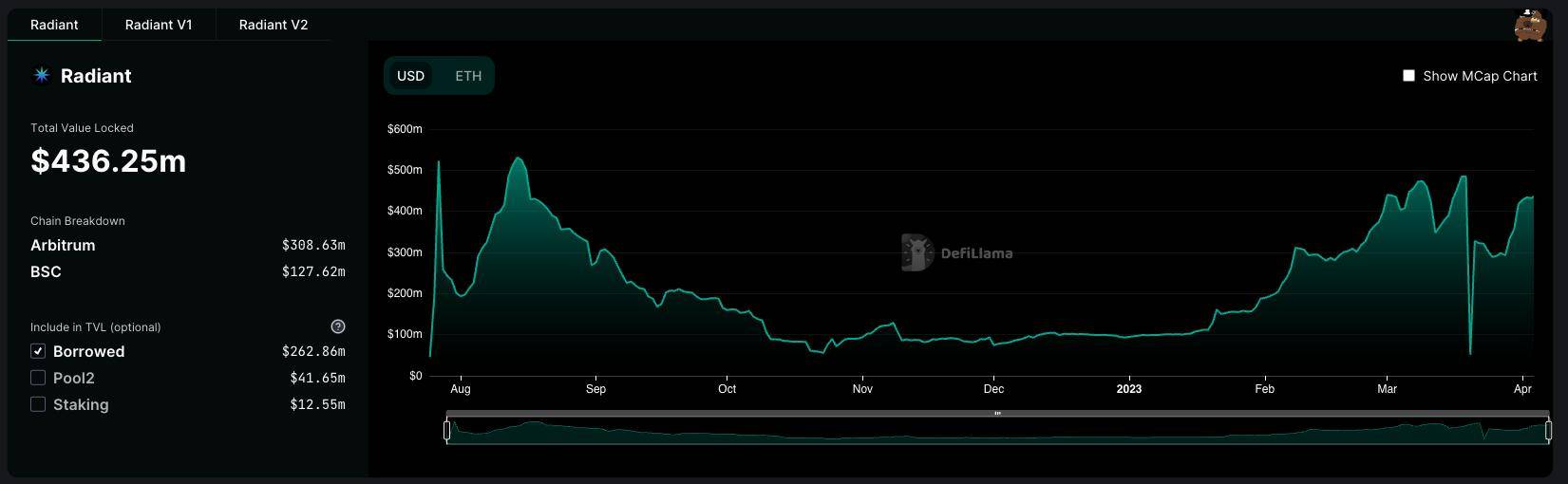Screen dimensions: 1568x484
Task: Click the top grip bar of range selector
Action: click(997, 414)
